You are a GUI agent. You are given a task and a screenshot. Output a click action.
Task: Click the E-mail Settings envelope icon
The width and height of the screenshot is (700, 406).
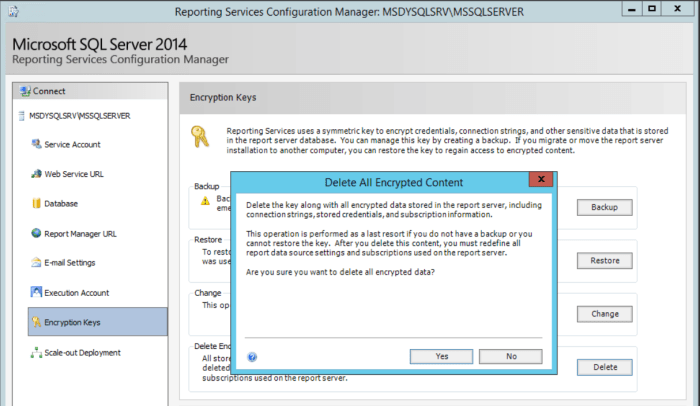click(x=36, y=262)
